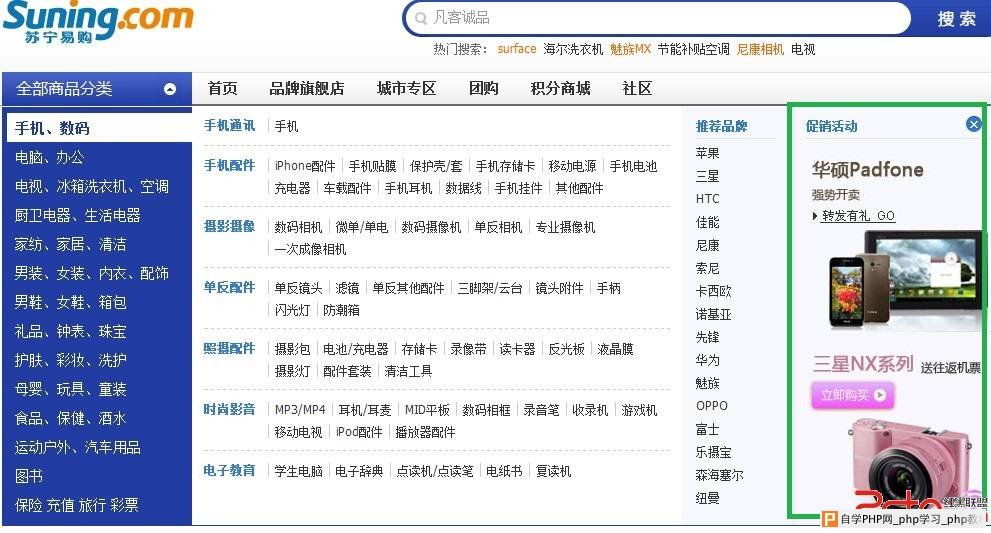Click the Suning.com logo
Screen dimensions: 991x533
click(x=98, y=21)
